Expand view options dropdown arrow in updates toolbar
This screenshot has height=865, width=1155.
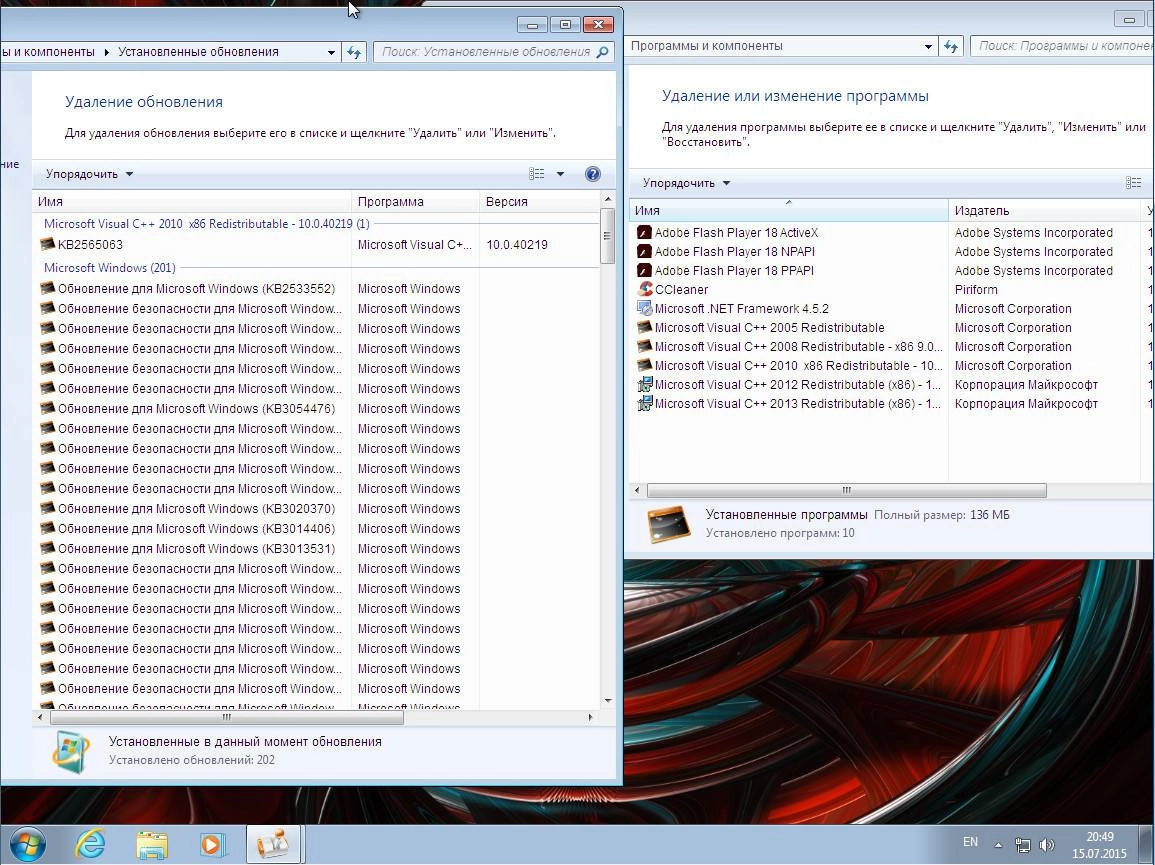click(560, 174)
